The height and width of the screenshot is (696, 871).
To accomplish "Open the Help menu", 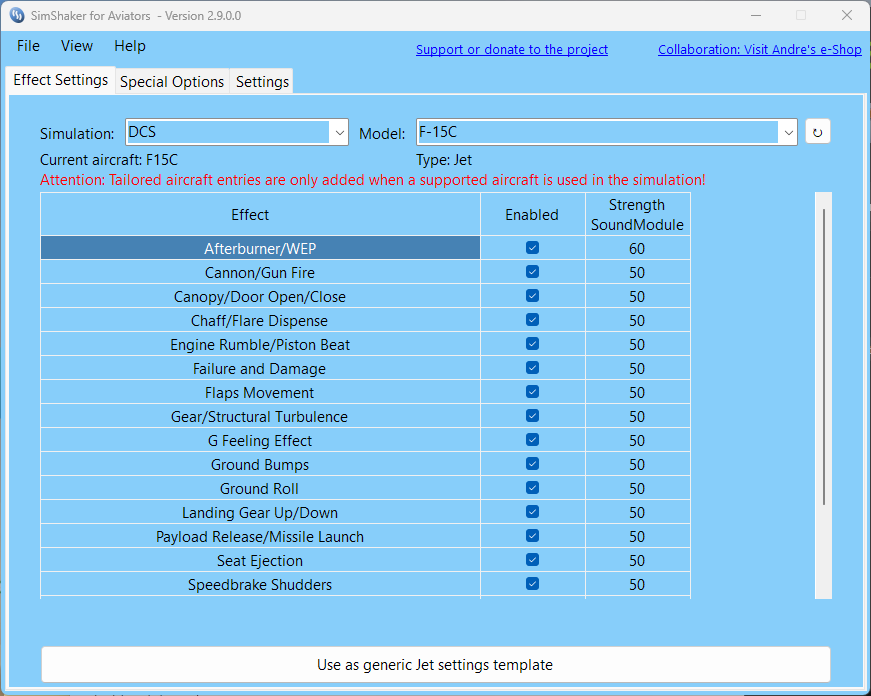I will (x=130, y=46).
